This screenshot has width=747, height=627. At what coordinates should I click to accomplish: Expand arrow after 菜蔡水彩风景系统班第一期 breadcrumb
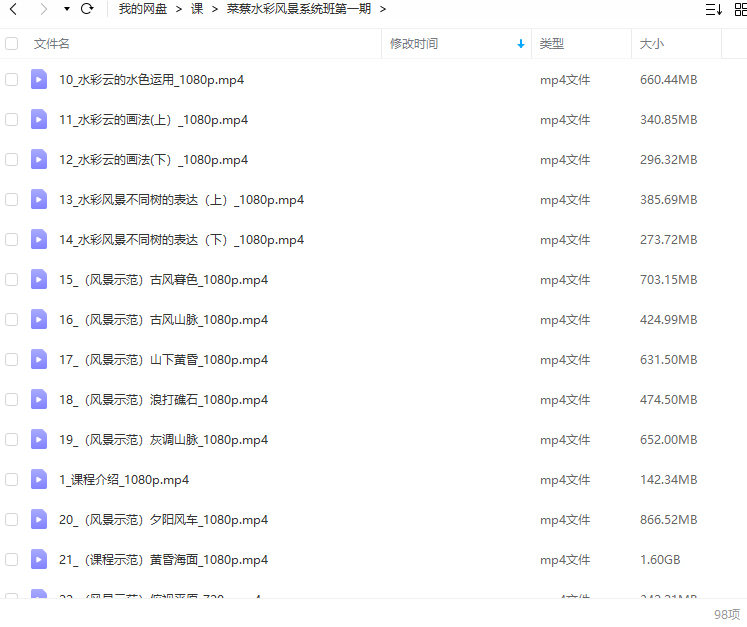[383, 9]
